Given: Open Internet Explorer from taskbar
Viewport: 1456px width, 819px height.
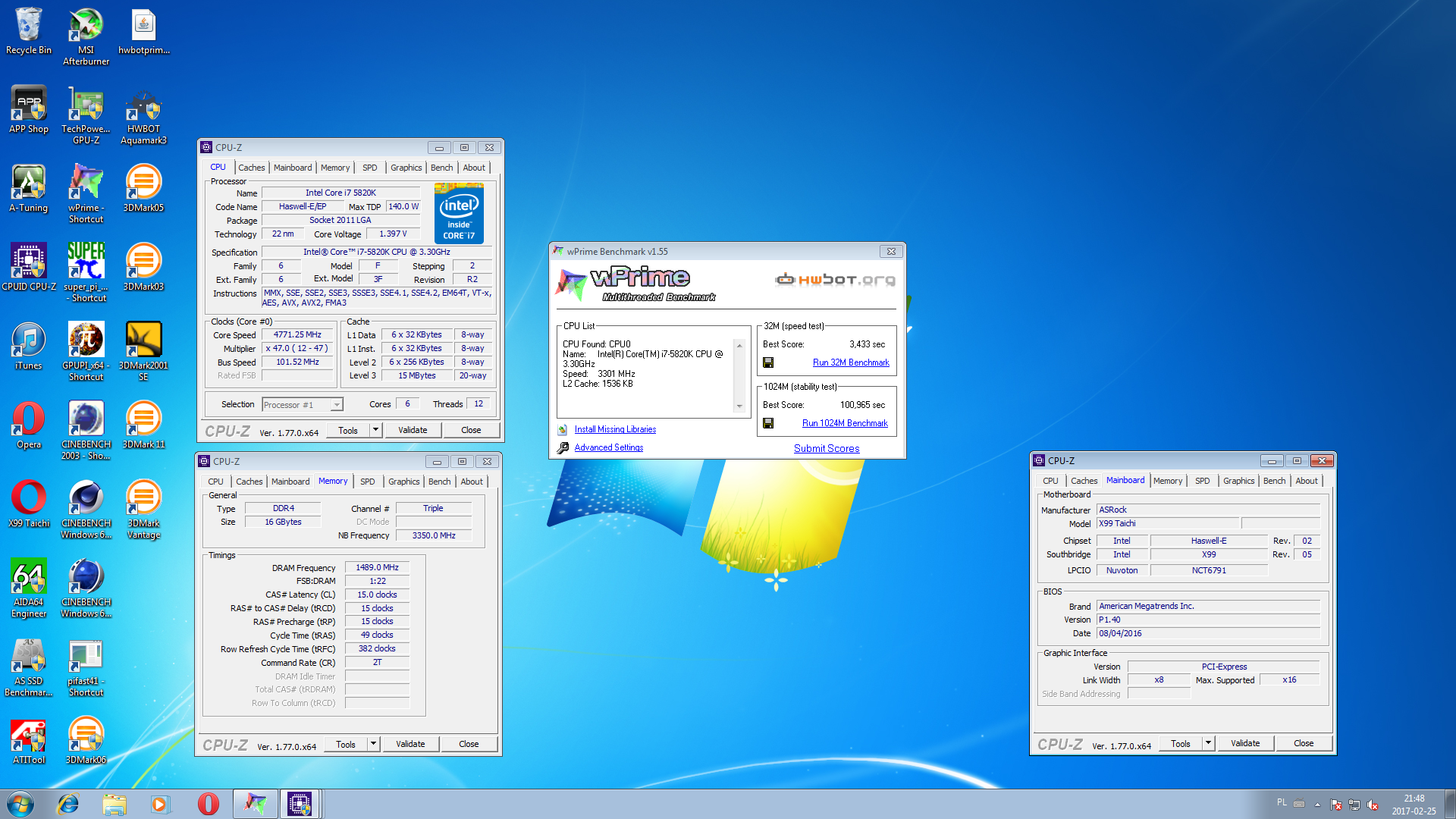Looking at the screenshot, I should [x=68, y=804].
